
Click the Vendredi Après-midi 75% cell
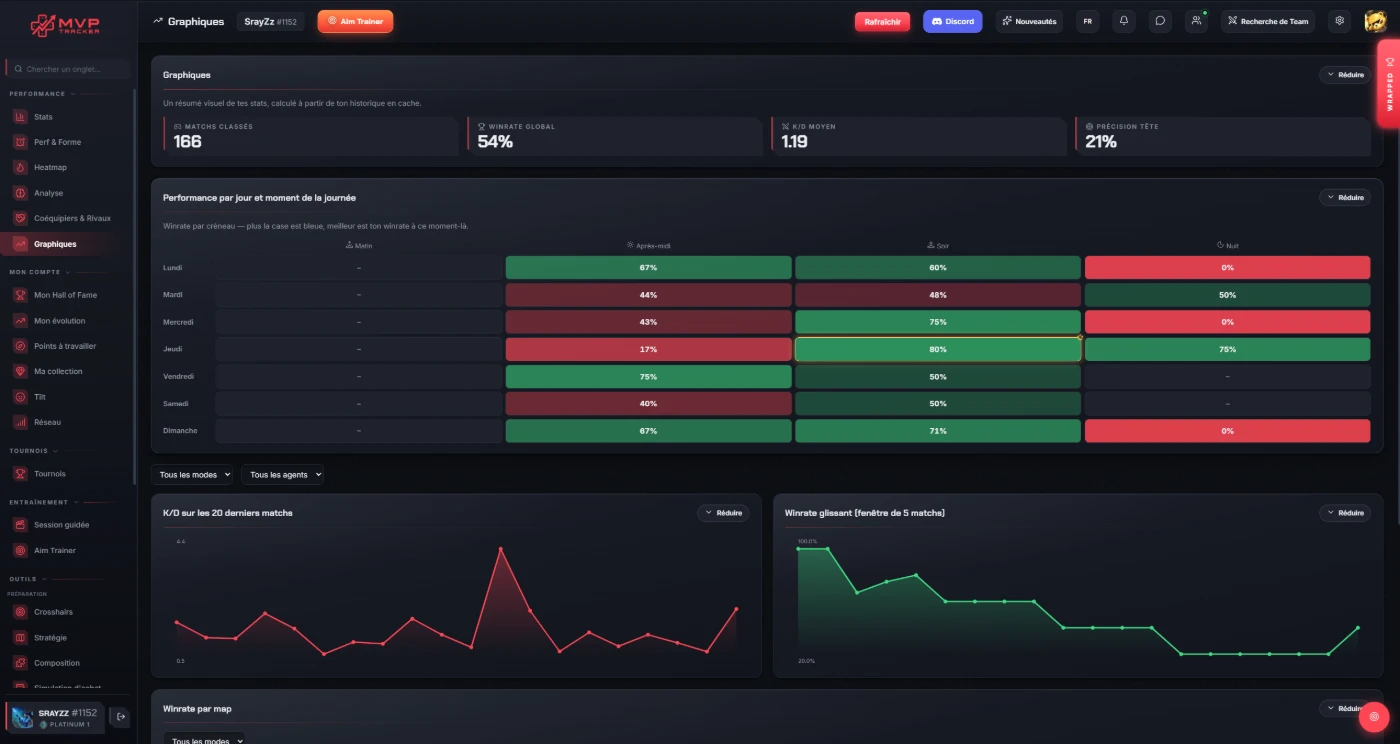click(649, 376)
